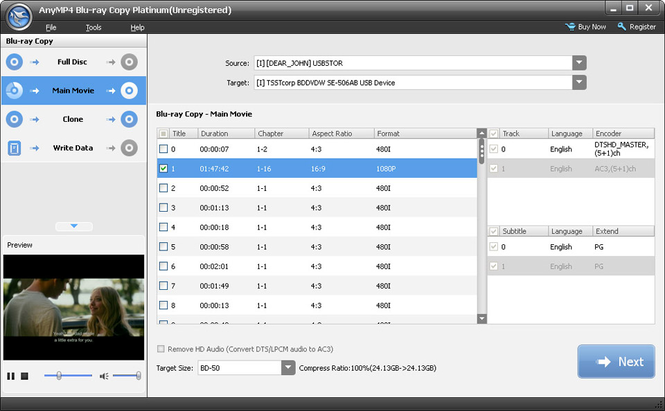Open the Source drive dropdown
Screen dimensions: 665x411
(579, 63)
